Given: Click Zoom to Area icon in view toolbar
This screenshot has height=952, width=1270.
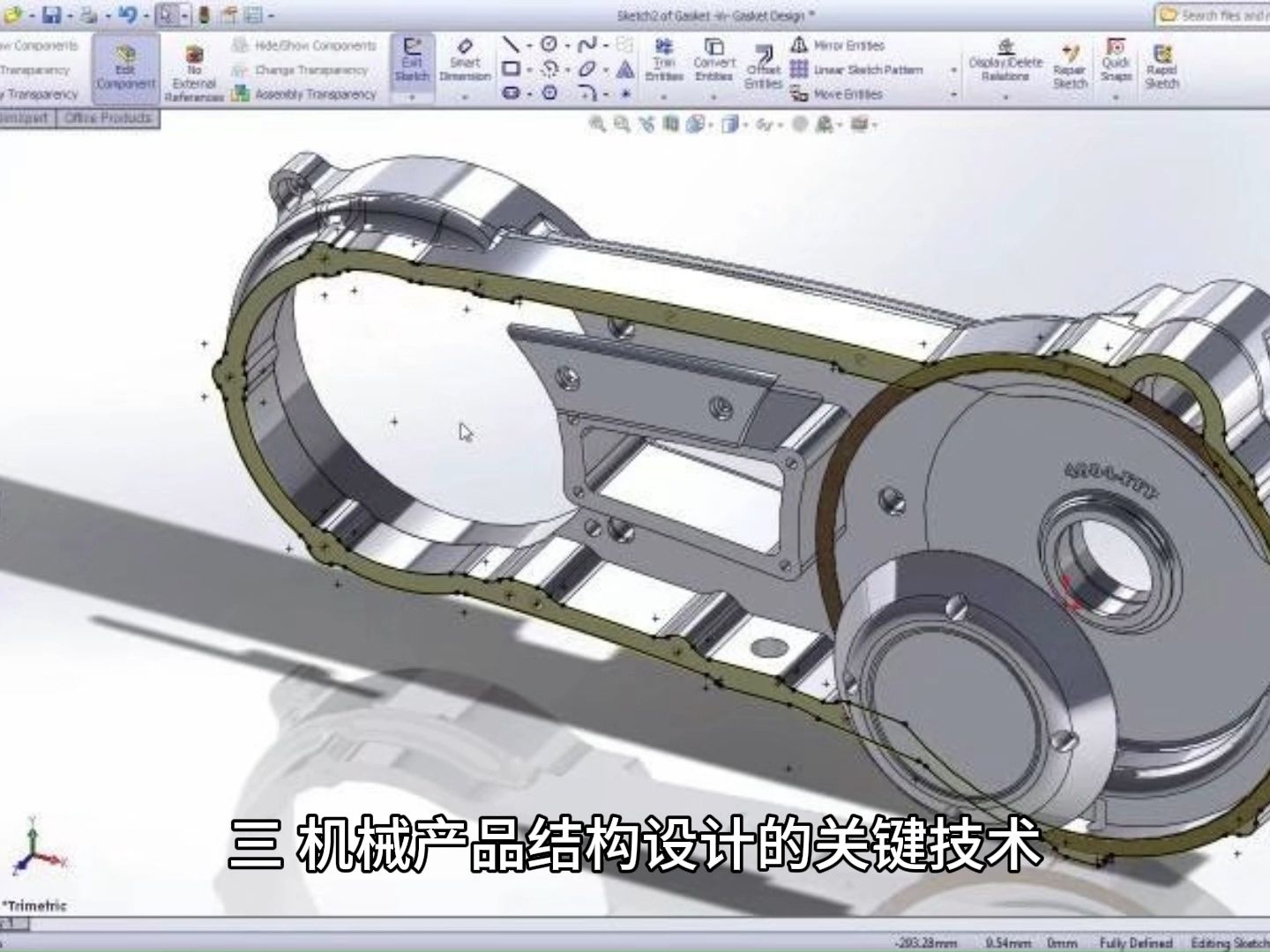Looking at the screenshot, I should pos(622,125).
